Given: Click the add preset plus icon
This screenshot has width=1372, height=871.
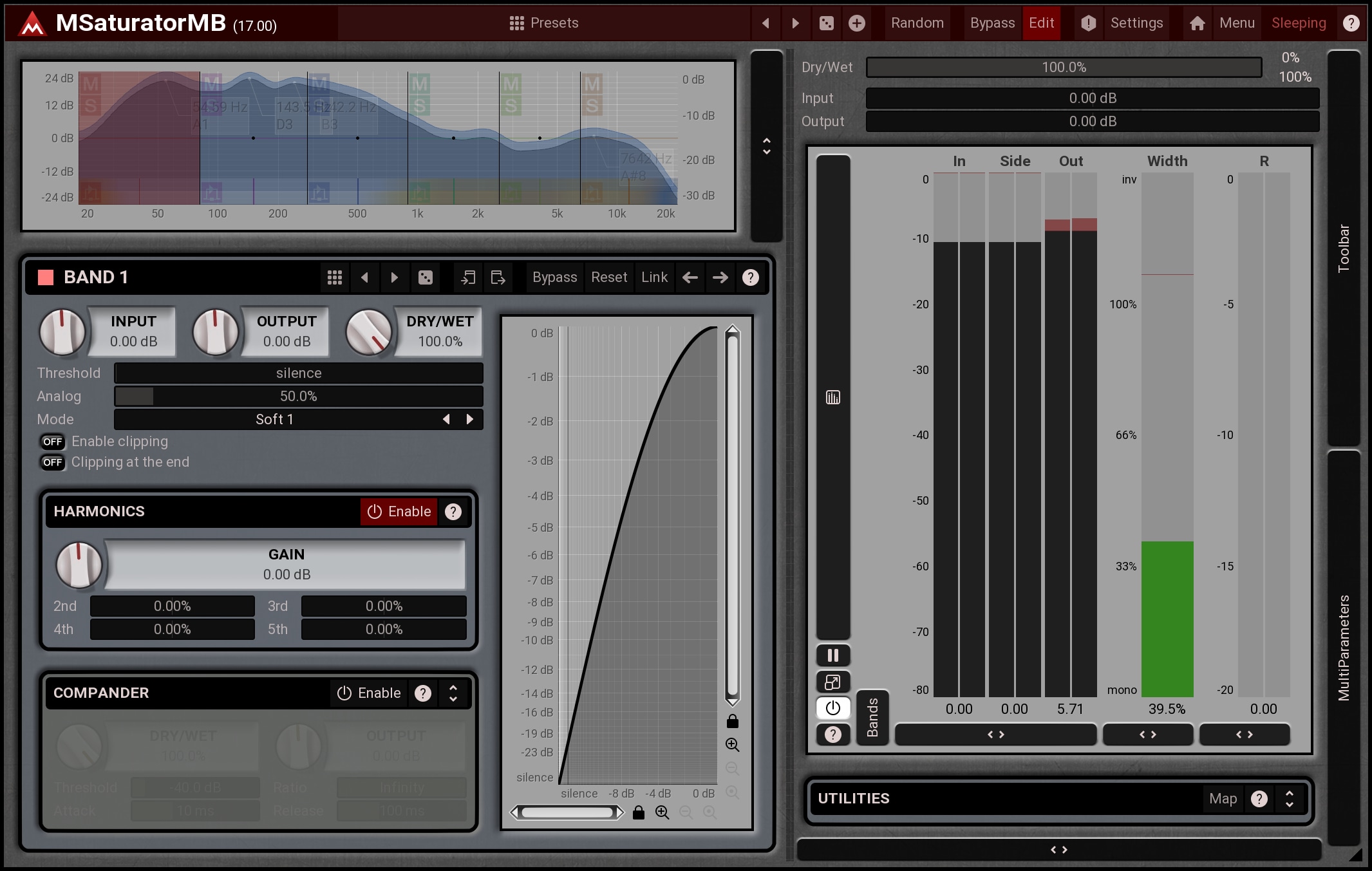Looking at the screenshot, I should (856, 23).
